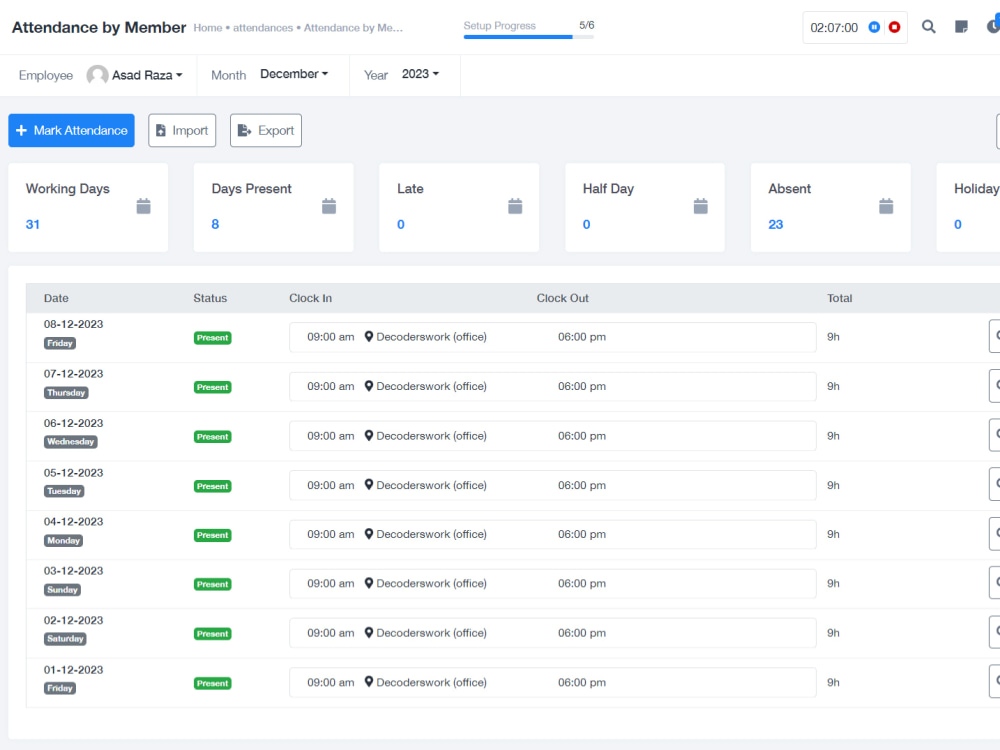Click Setup Progress 5/6 counter
This screenshot has width=1000, height=750.
tap(587, 25)
